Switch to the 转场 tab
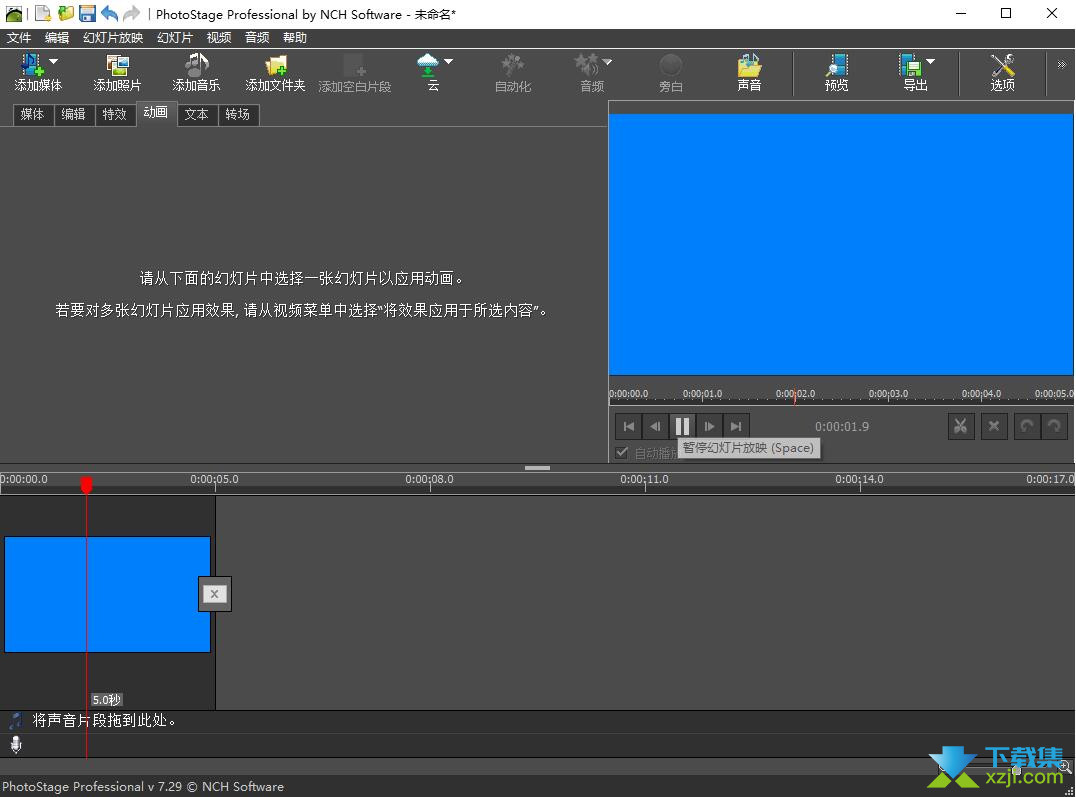The height and width of the screenshot is (797, 1076). 237,115
